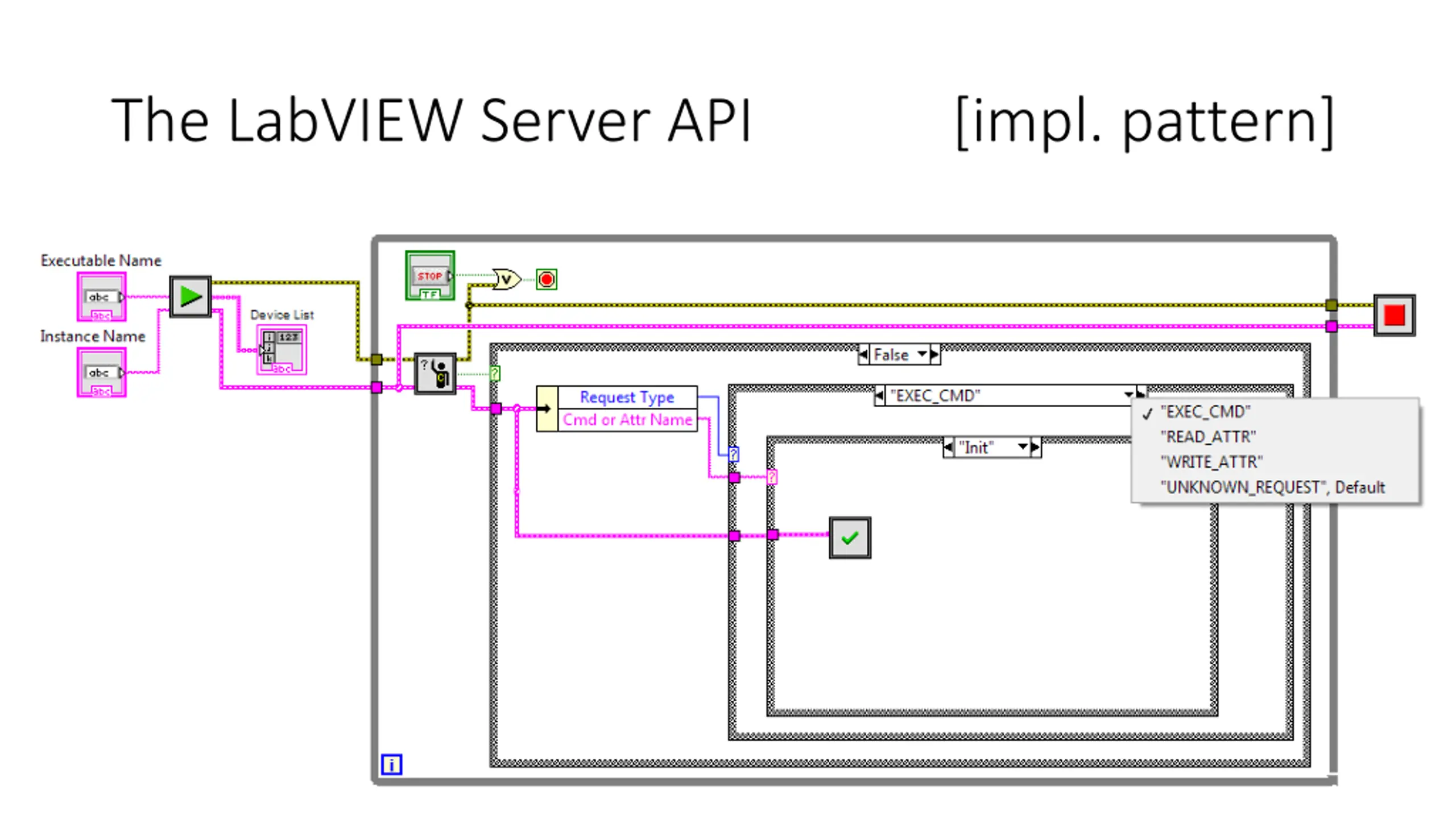This screenshot has width=1456, height=819.
Task: Click the Device List array indicator
Action: [x=282, y=350]
